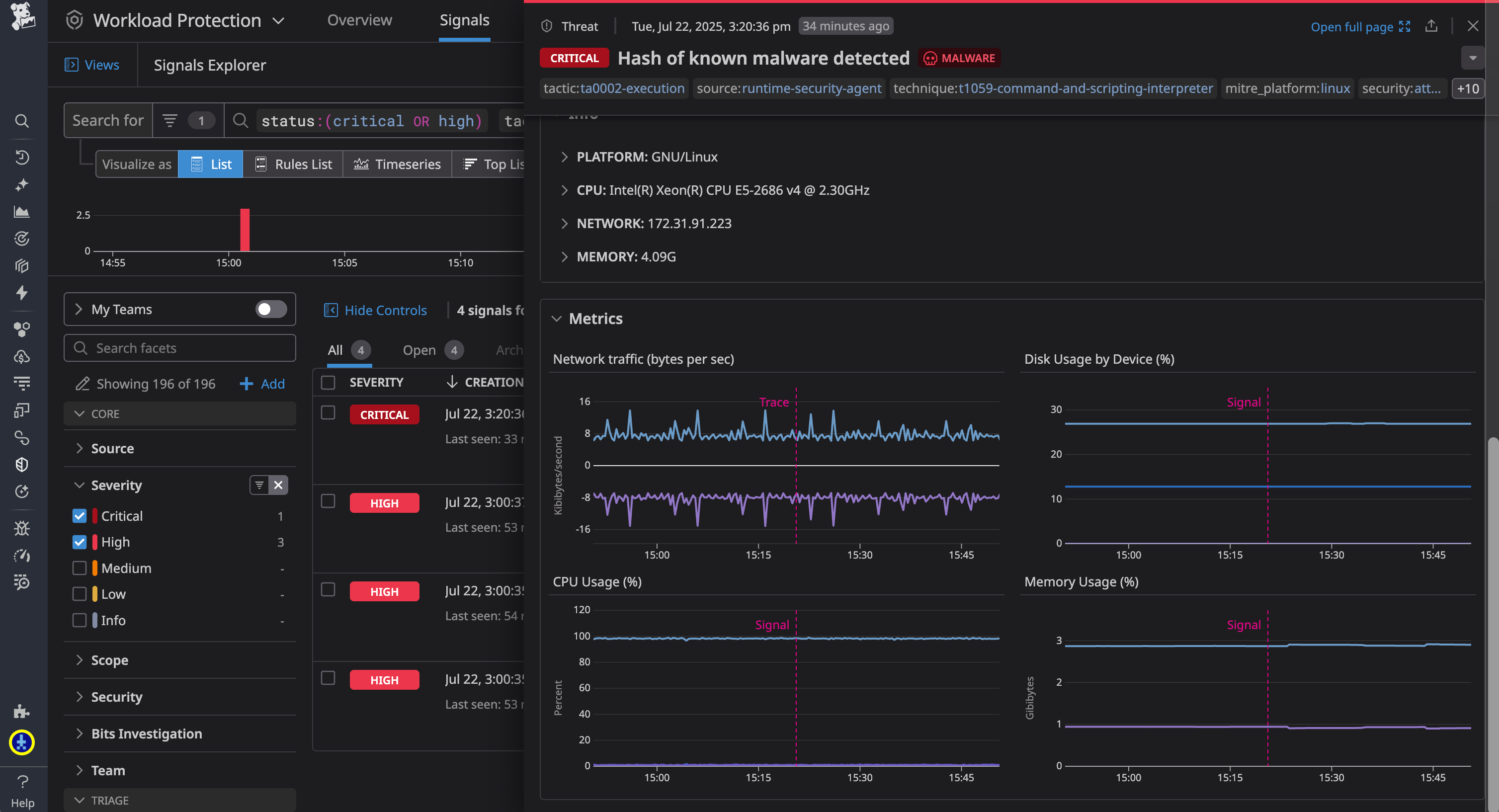Click the share/export icon in the threat panel
Screen dimensions: 1499x812
(1431, 26)
